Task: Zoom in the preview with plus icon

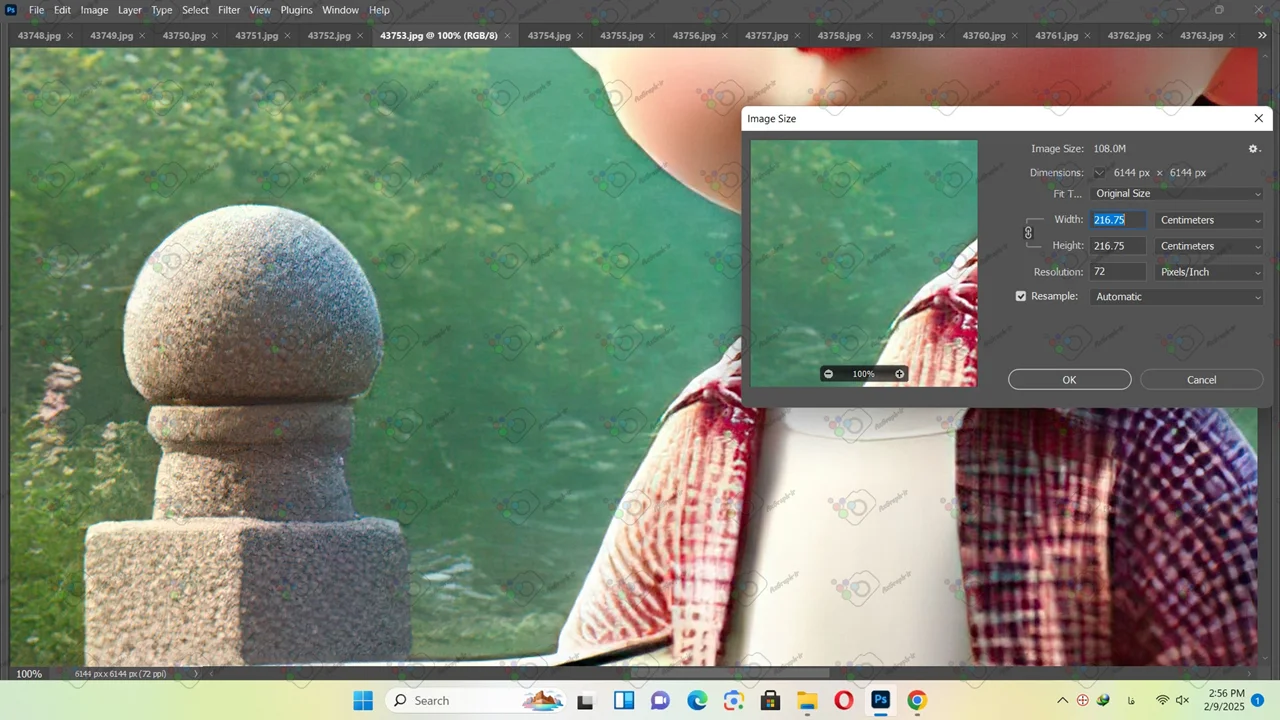Action: (x=899, y=374)
